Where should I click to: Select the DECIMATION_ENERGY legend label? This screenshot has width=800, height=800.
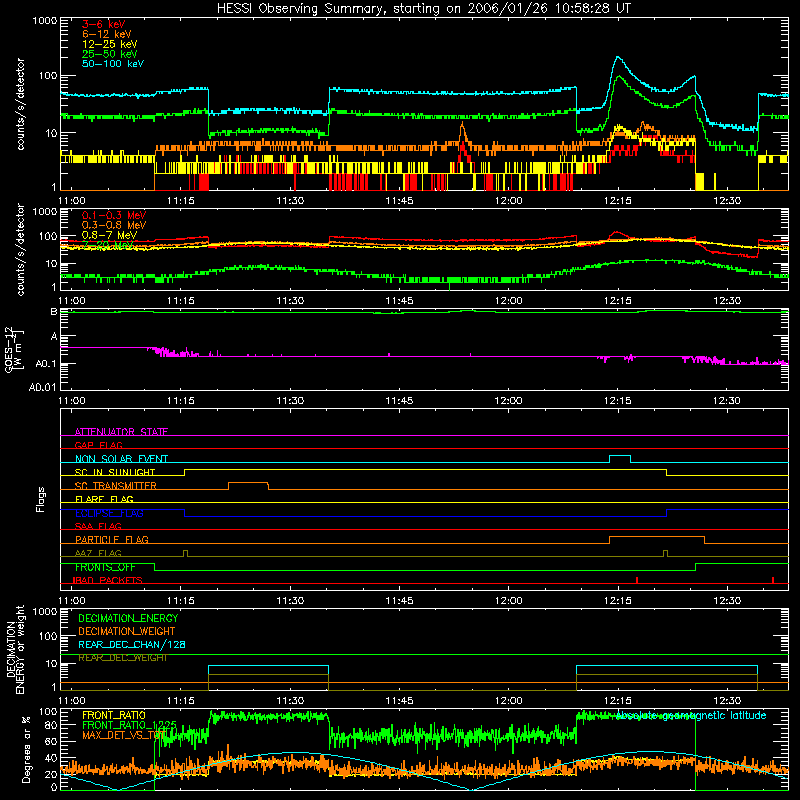pyautogui.click(x=128, y=618)
